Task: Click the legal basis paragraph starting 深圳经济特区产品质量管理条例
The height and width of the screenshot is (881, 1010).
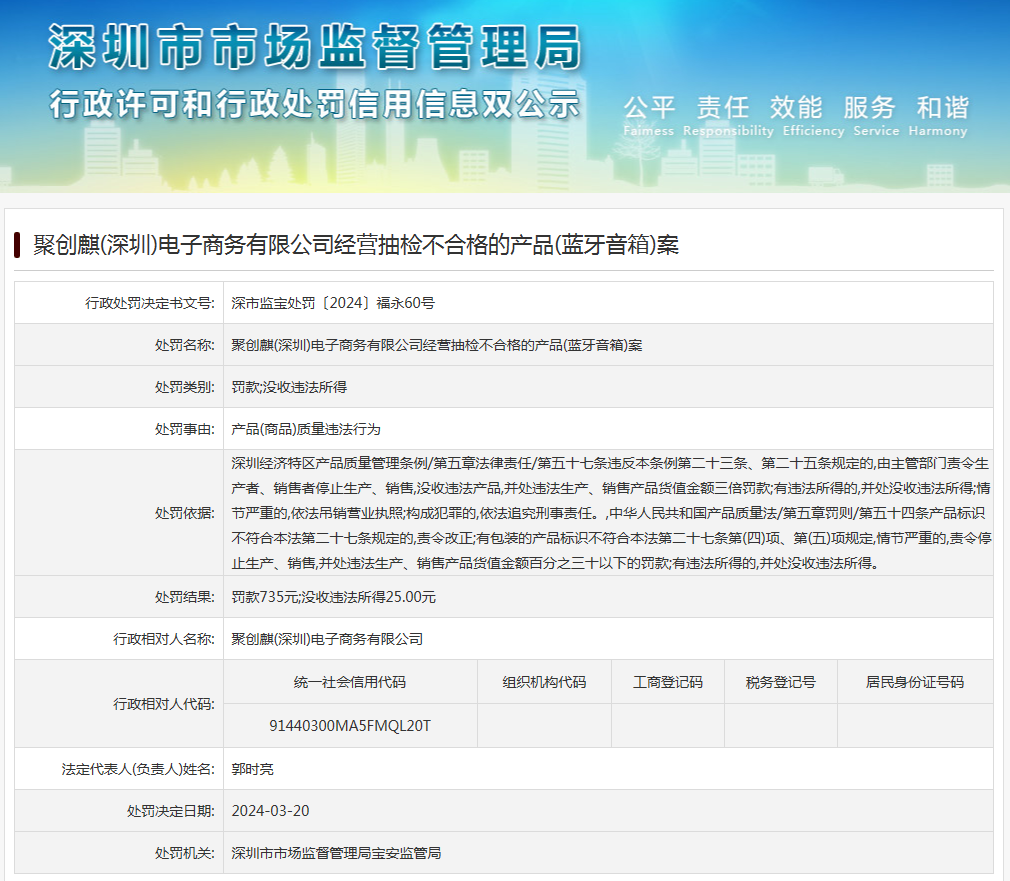Action: [x=611, y=513]
